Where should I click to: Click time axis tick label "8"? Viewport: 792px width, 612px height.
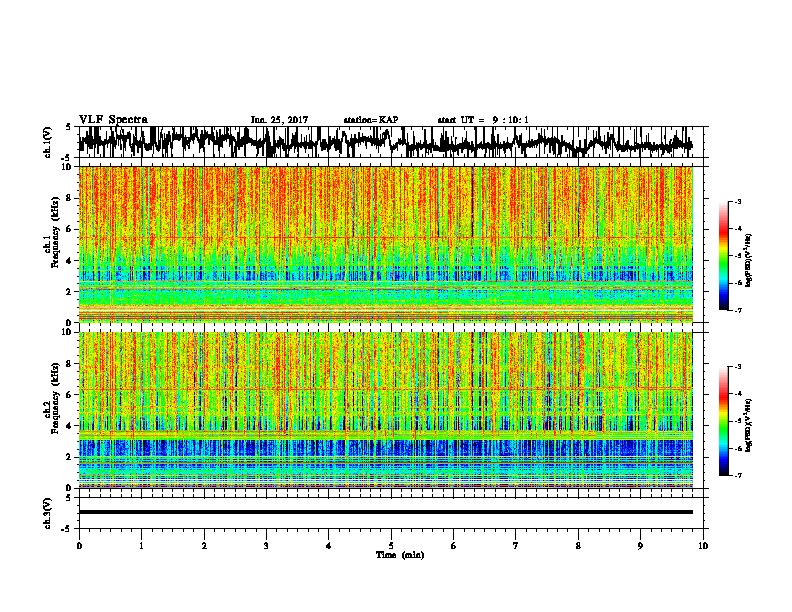578,546
